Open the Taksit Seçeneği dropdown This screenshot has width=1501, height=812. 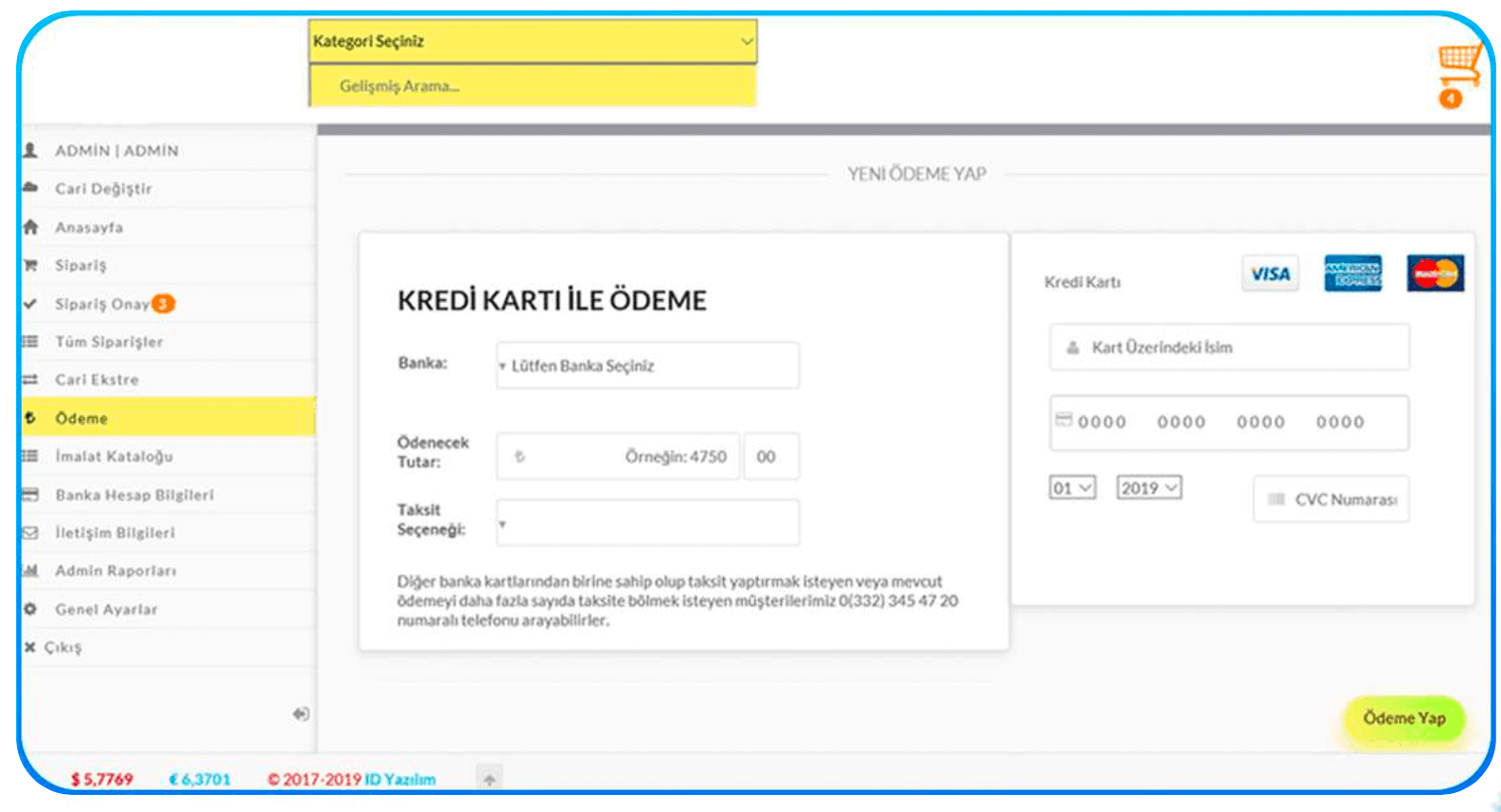click(x=647, y=523)
